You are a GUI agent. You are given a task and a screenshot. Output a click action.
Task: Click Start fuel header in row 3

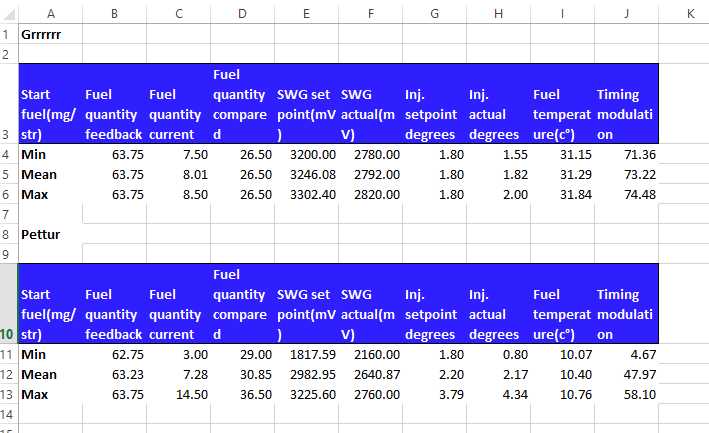coord(51,104)
